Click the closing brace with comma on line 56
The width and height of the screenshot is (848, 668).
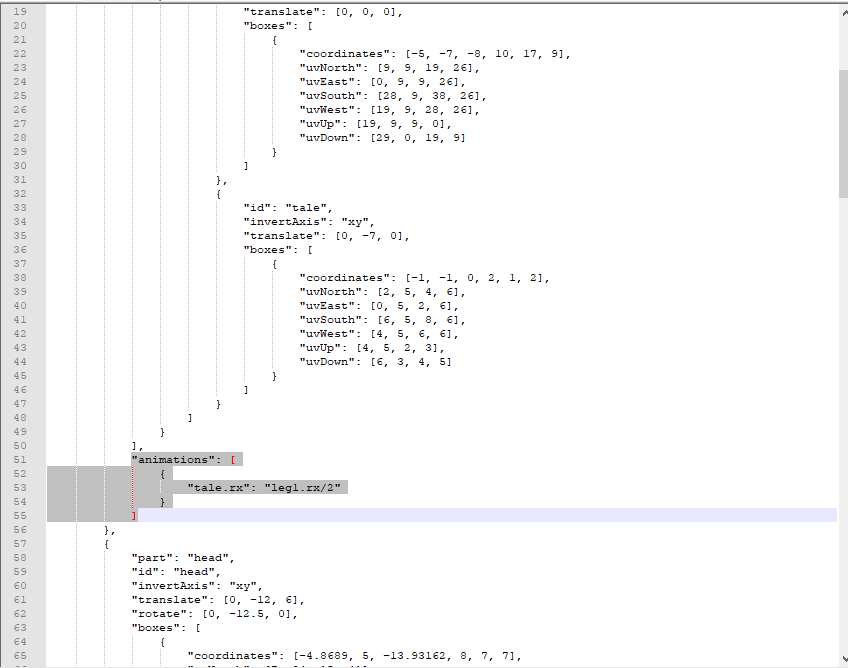[110, 530]
